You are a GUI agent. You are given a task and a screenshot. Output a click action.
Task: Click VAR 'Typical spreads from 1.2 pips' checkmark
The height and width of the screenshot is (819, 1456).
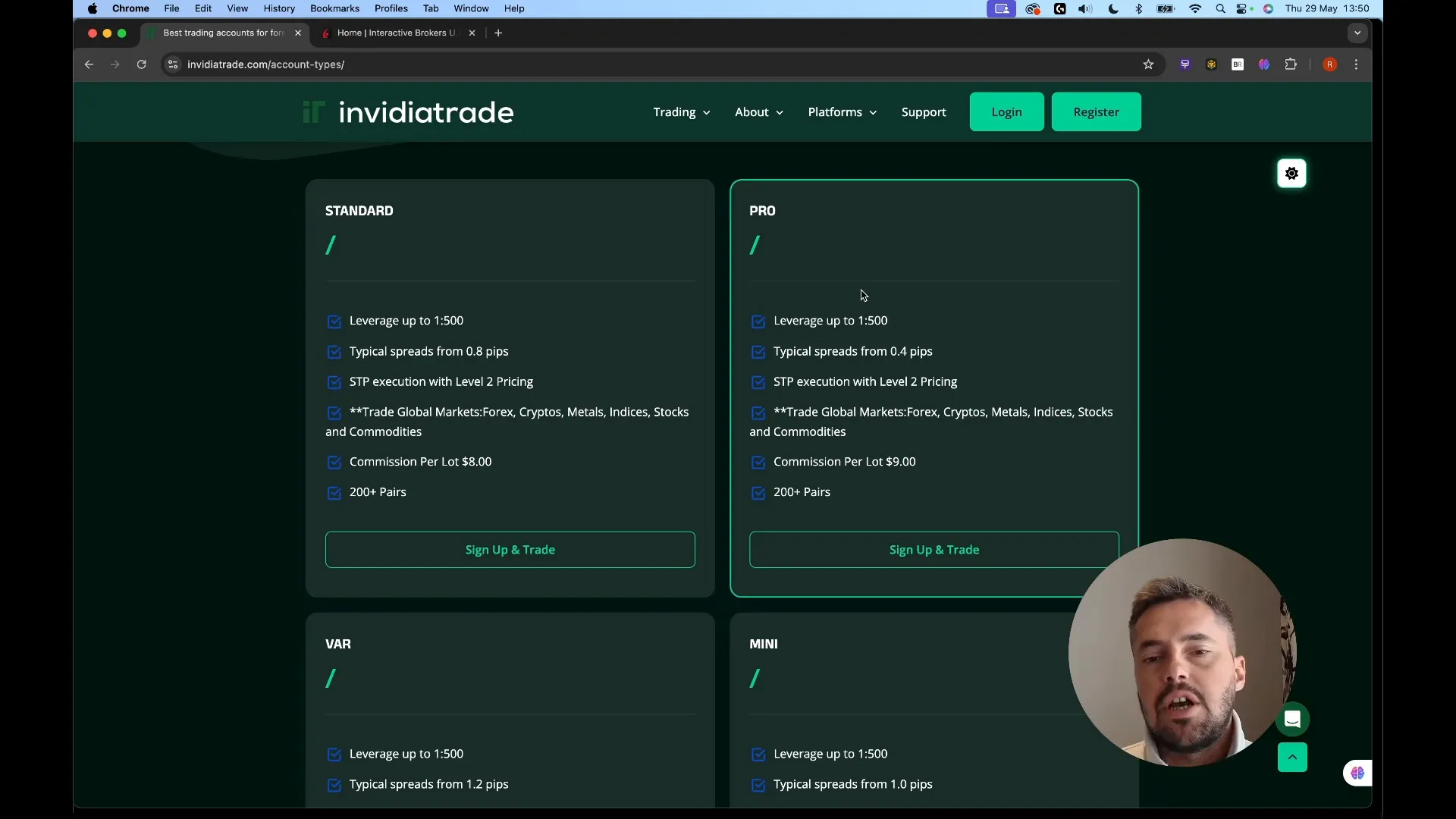(x=334, y=785)
